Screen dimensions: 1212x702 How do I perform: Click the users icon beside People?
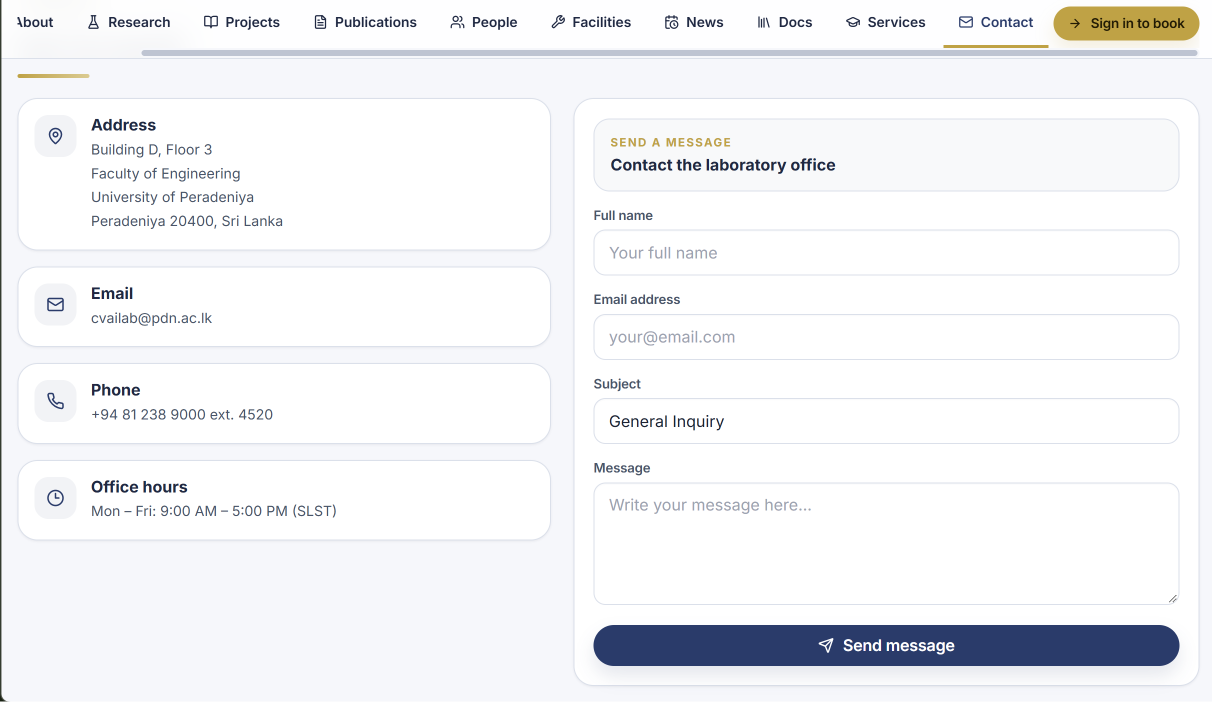(457, 22)
